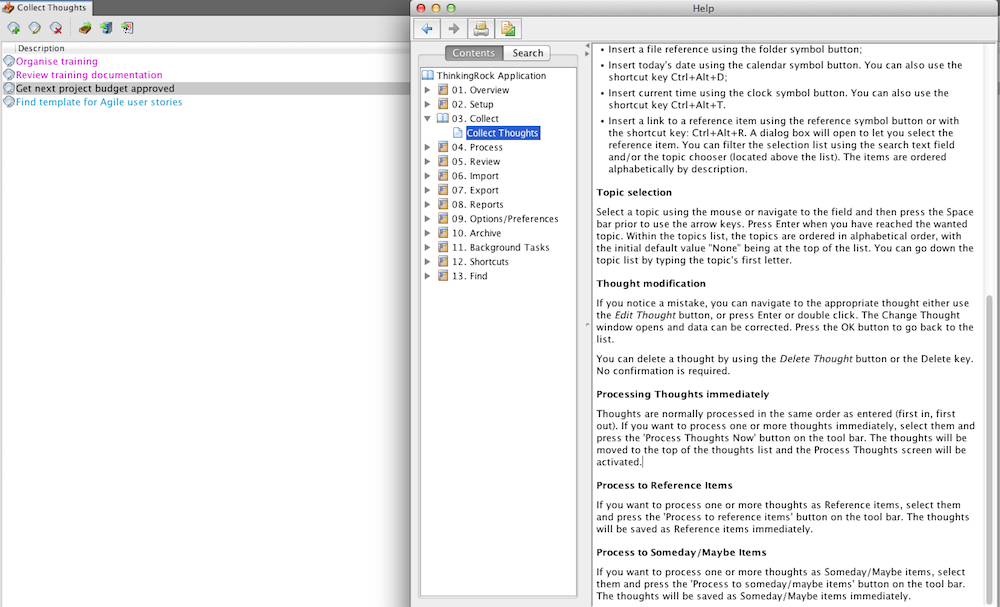1000x607 pixels.
Task: Click Process to Someday/Maybe items icon
Action: pos(127,28)
